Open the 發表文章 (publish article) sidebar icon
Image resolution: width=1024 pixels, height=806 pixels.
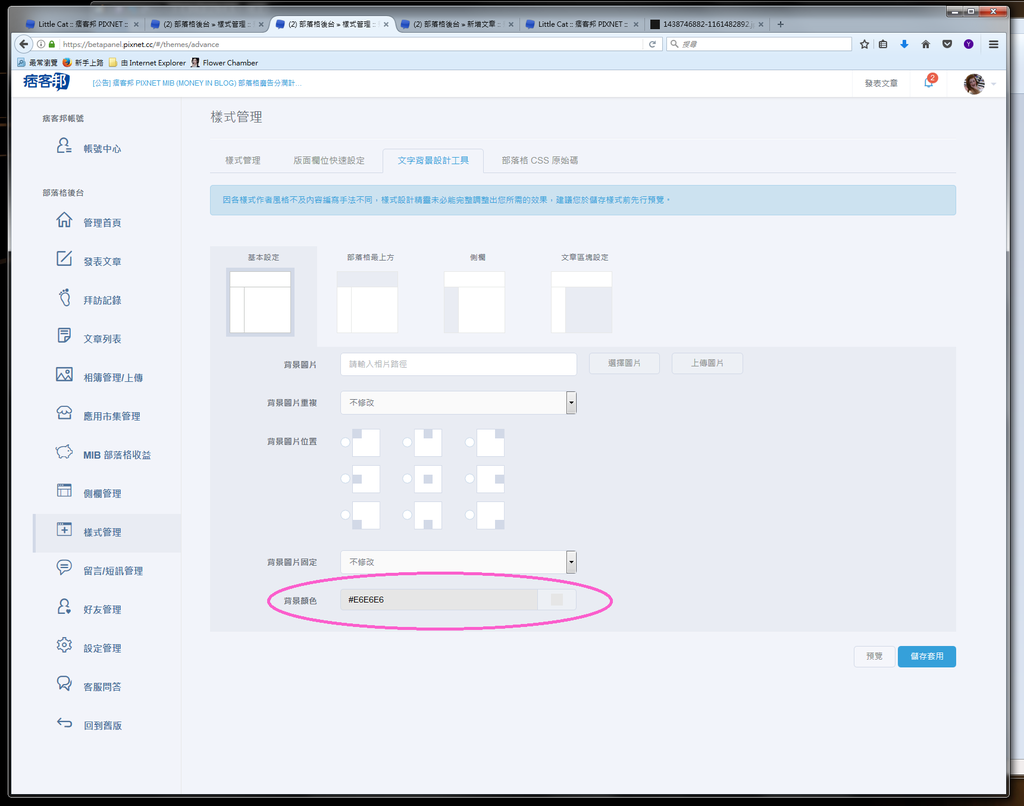(62, 260)
